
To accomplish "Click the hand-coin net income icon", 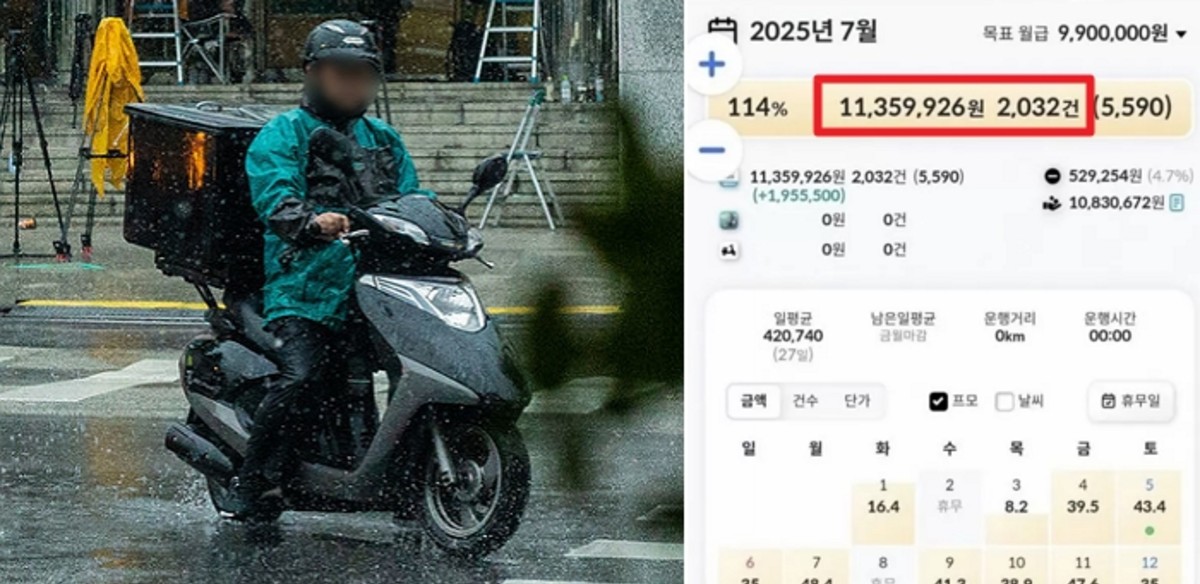I will pos(1051,202).
